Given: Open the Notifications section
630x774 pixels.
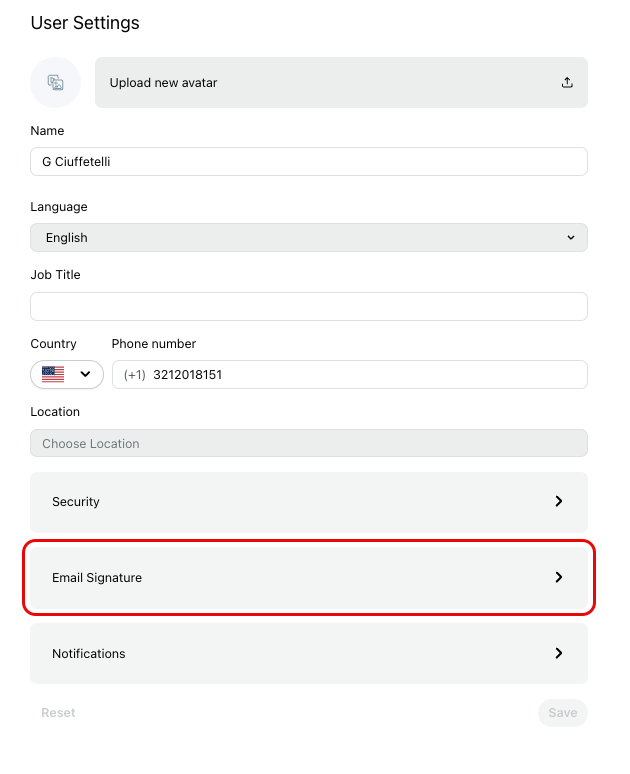Looking at the screenshot, I should (309, 654).
